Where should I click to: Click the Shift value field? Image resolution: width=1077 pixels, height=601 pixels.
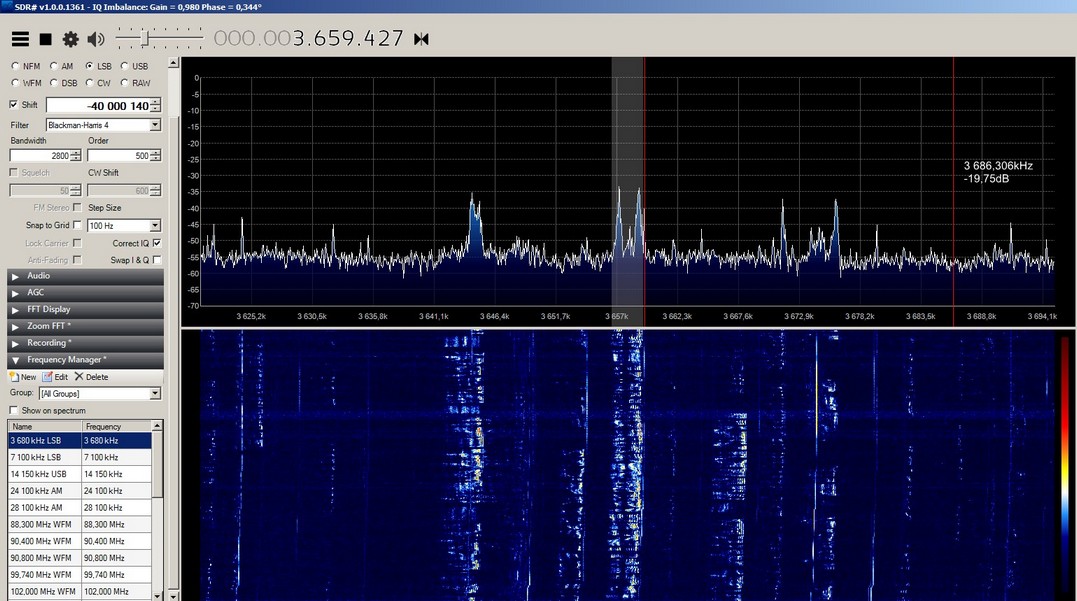click(98, 106)
